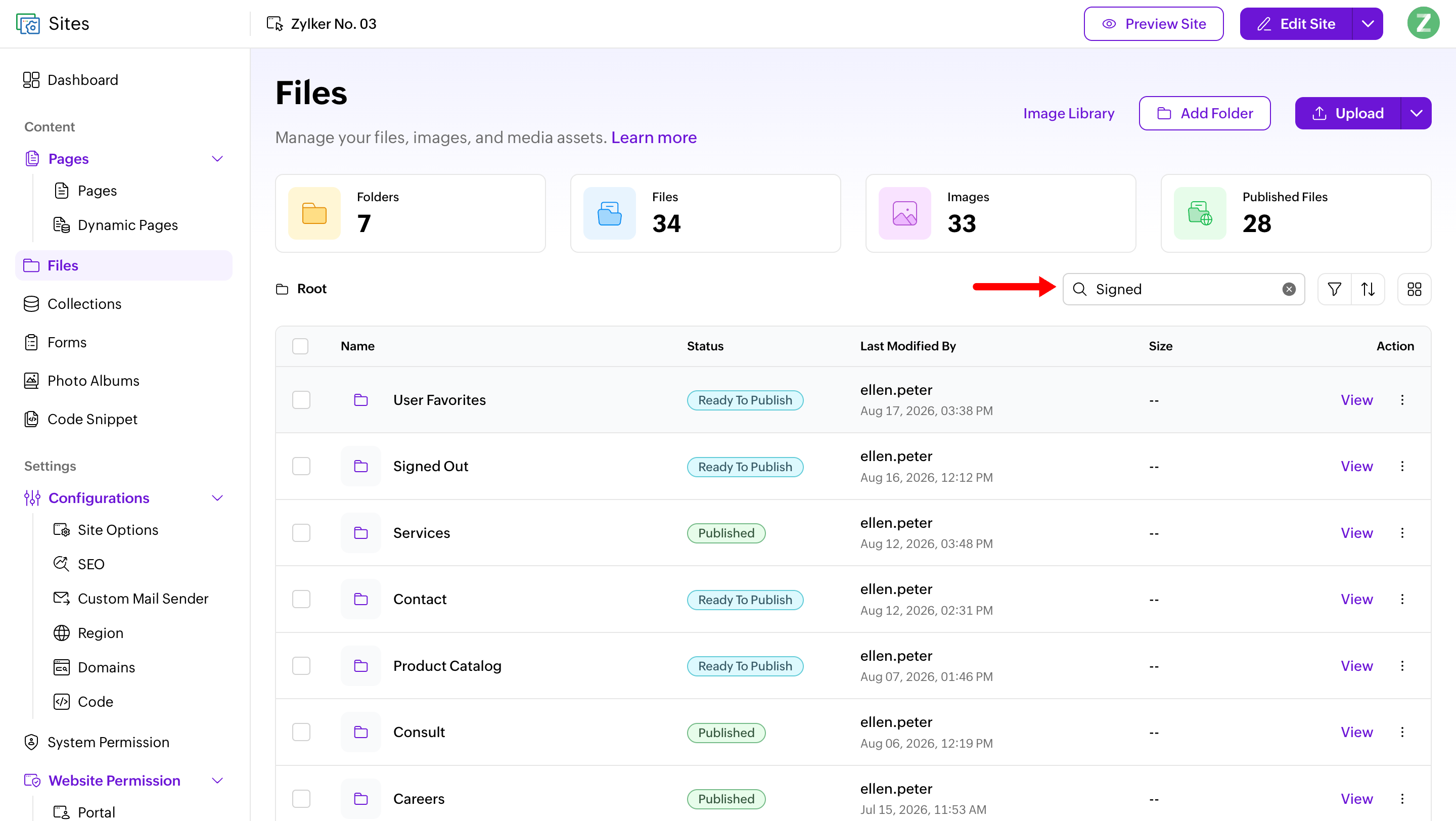Switch to grid view icon

pos(1414,289)
